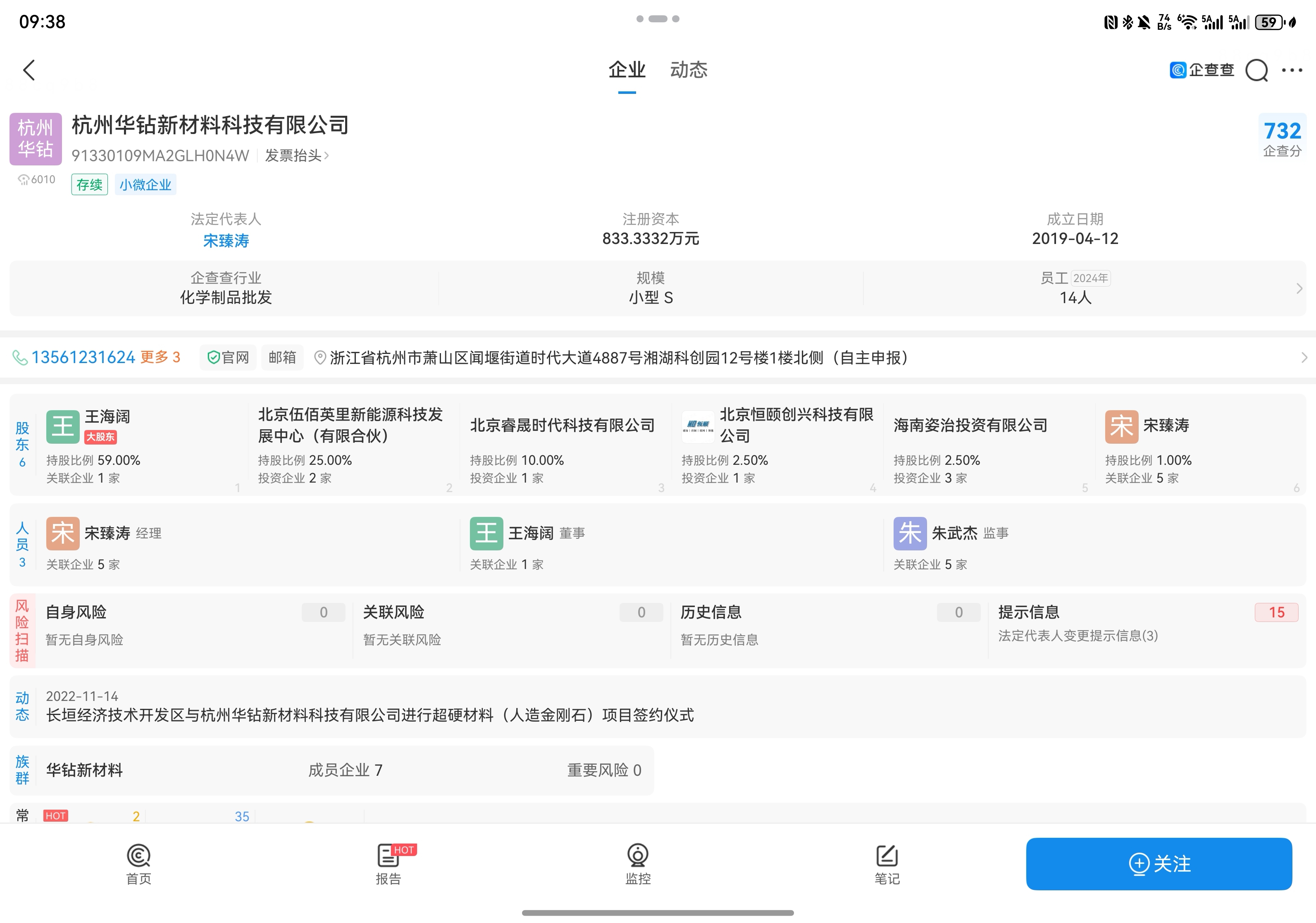The image size is (1316, 923).
Task: Expand employee count 14人 chevron
Action: 1299,288
